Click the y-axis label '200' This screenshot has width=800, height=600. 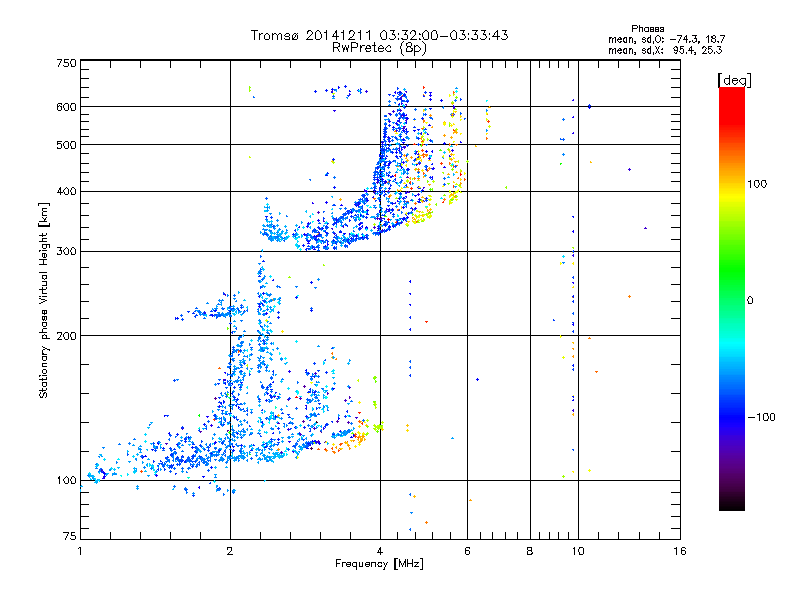[66, 336]
